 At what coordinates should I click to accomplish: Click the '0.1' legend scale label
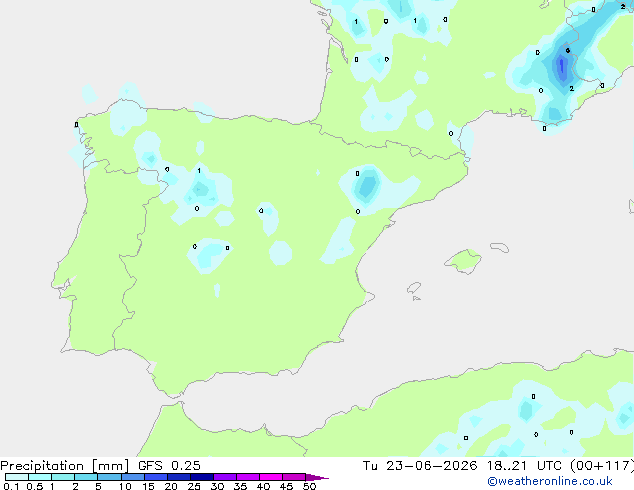coord(11,486)
